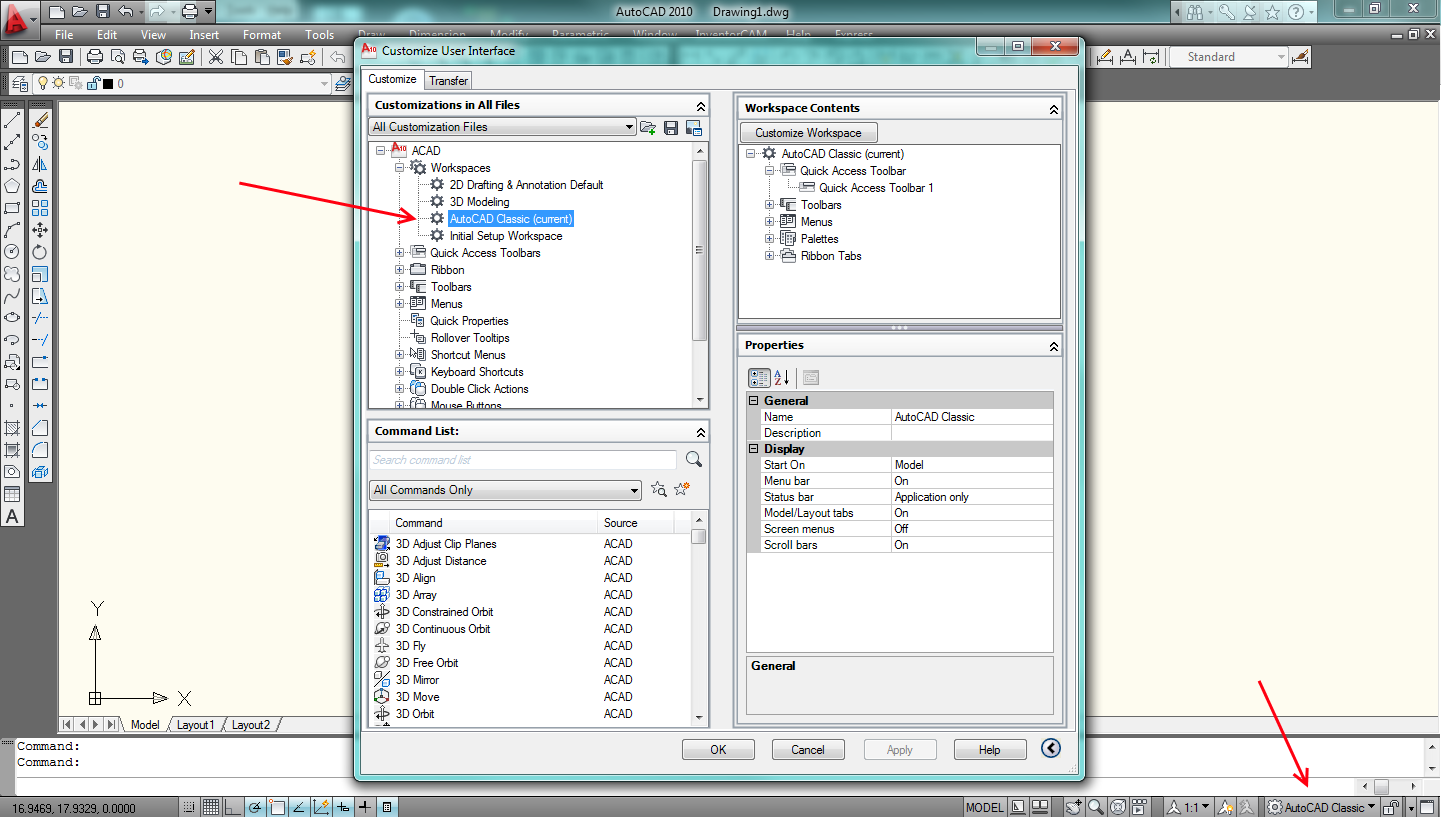The image size is (1441, 817).
Task: Click the Customize Workspace button
Action: coord(808,133)
